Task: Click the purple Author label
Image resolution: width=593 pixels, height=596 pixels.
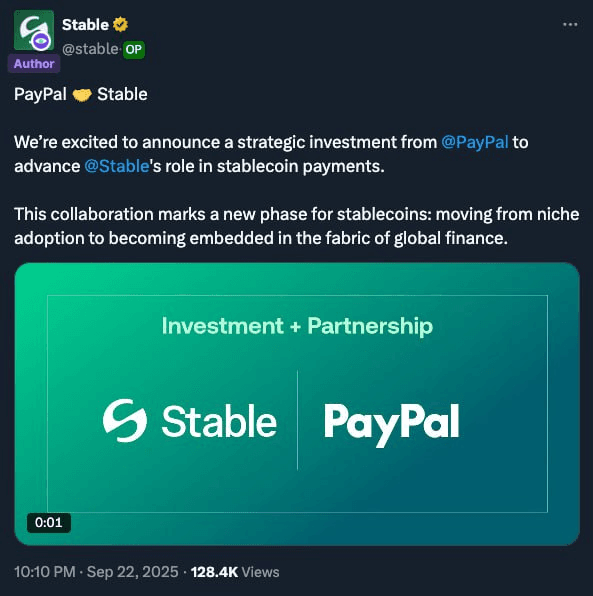Action: pyautogui.click(x=34, y=63)
